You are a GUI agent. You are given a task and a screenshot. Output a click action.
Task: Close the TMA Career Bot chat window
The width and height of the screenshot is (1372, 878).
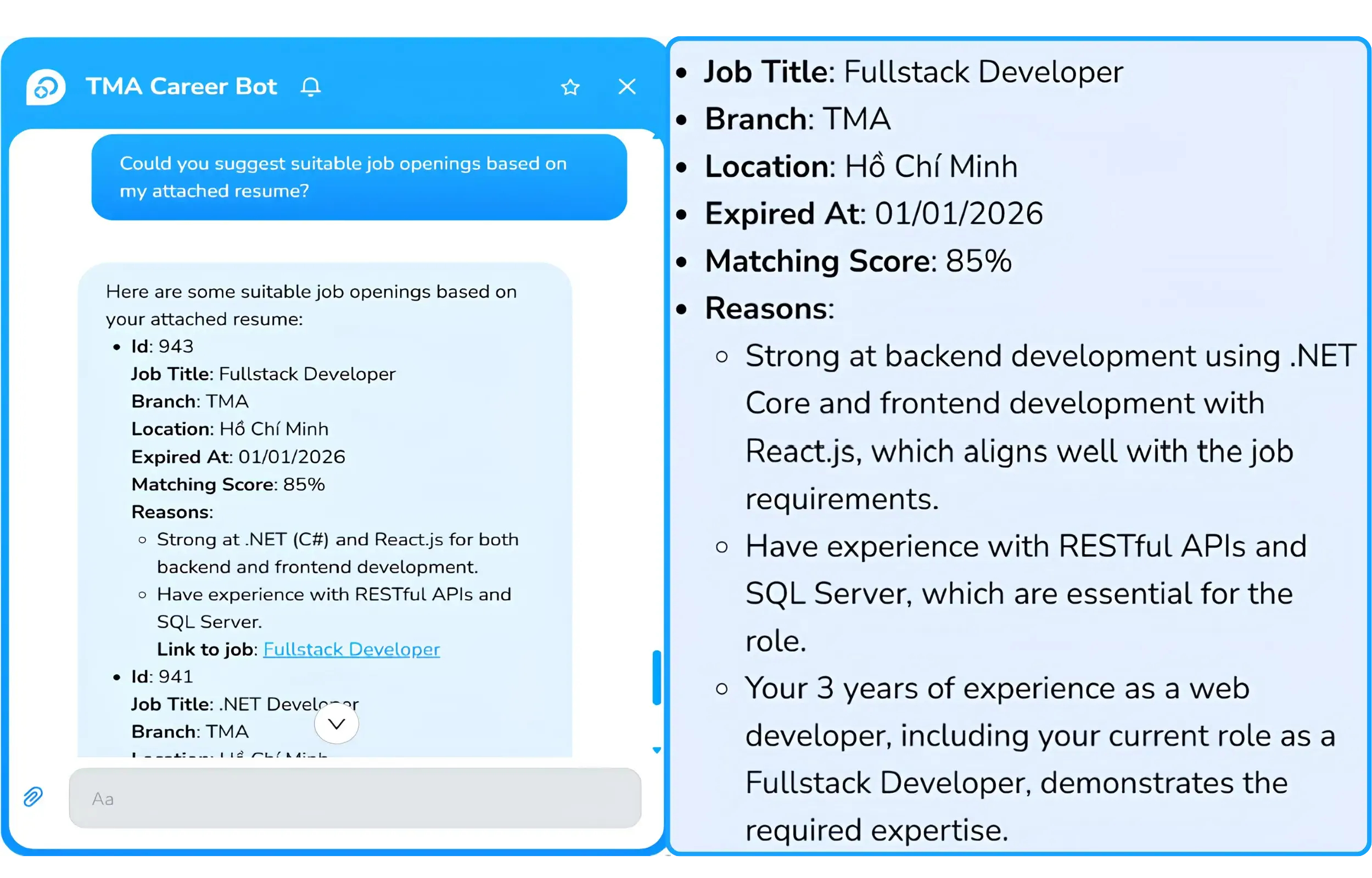[x=627, y=87]
